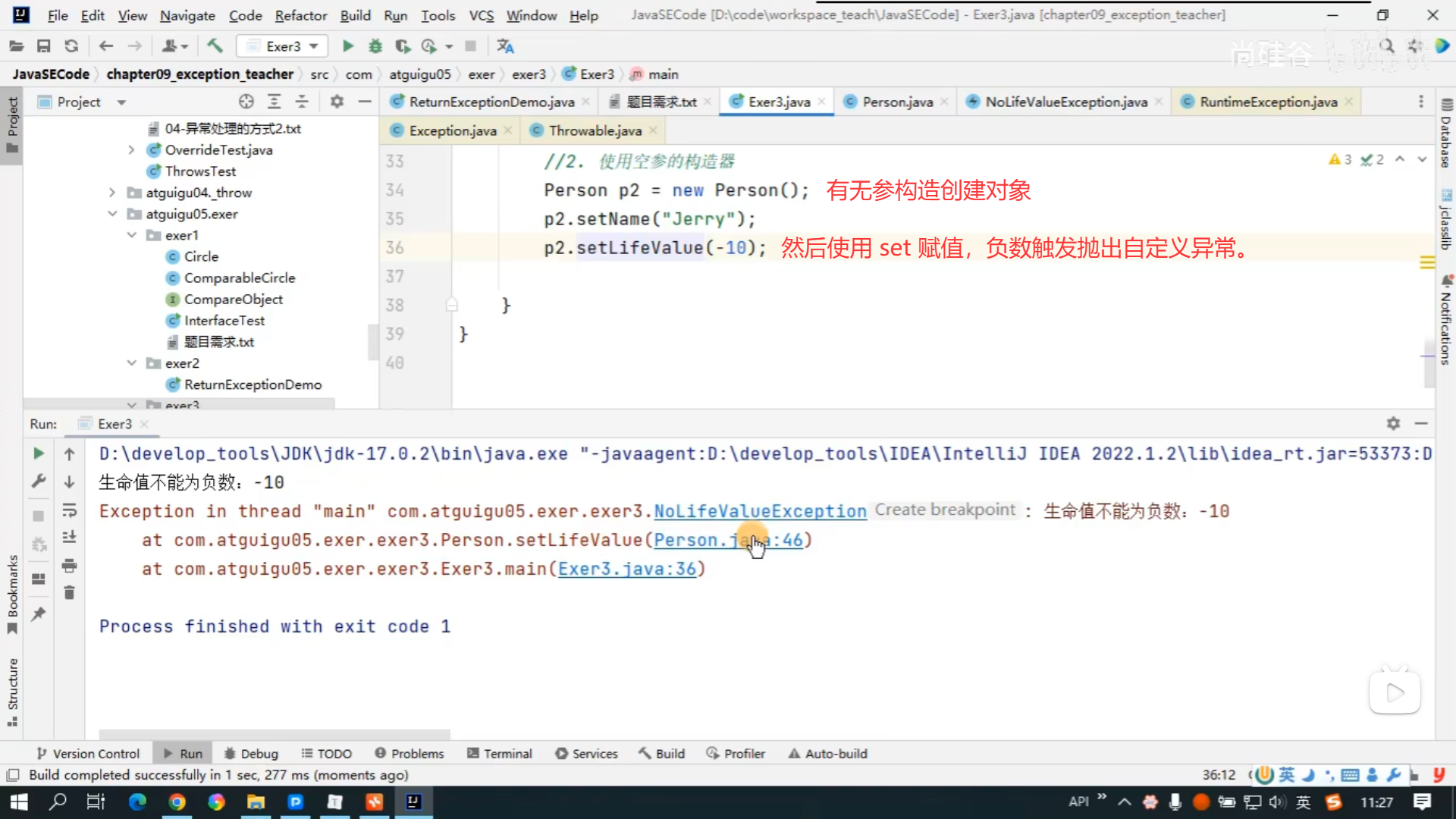The image size is (1456, 819).
Task: Toggle soft-wrap in the console
Action: 69,510
